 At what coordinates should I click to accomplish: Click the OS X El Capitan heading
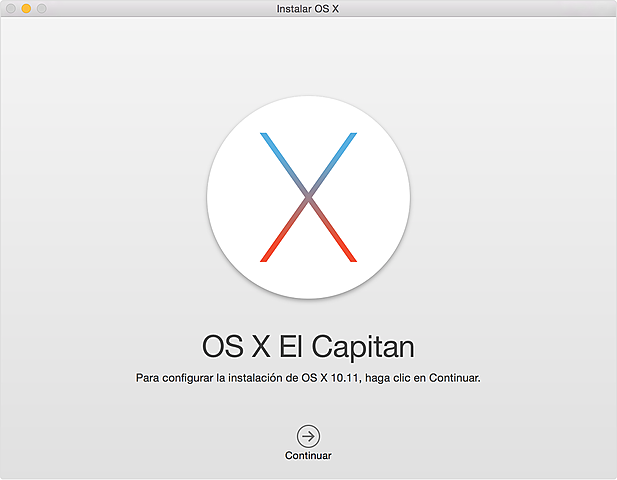pos(308,347)
